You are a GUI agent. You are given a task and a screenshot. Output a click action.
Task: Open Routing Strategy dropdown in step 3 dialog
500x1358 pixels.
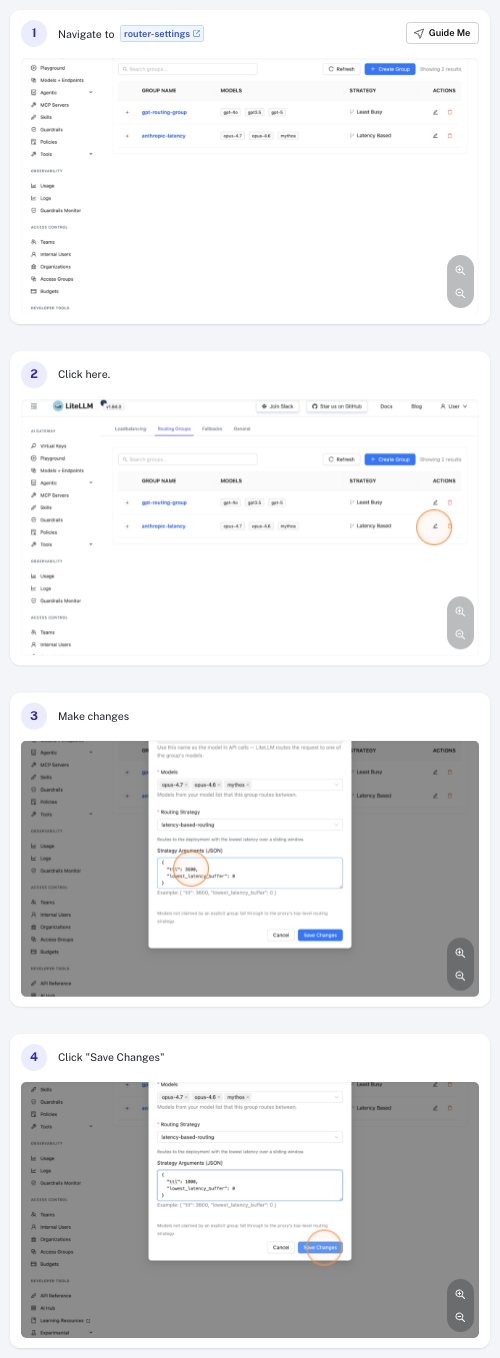(x=250, y=825)
